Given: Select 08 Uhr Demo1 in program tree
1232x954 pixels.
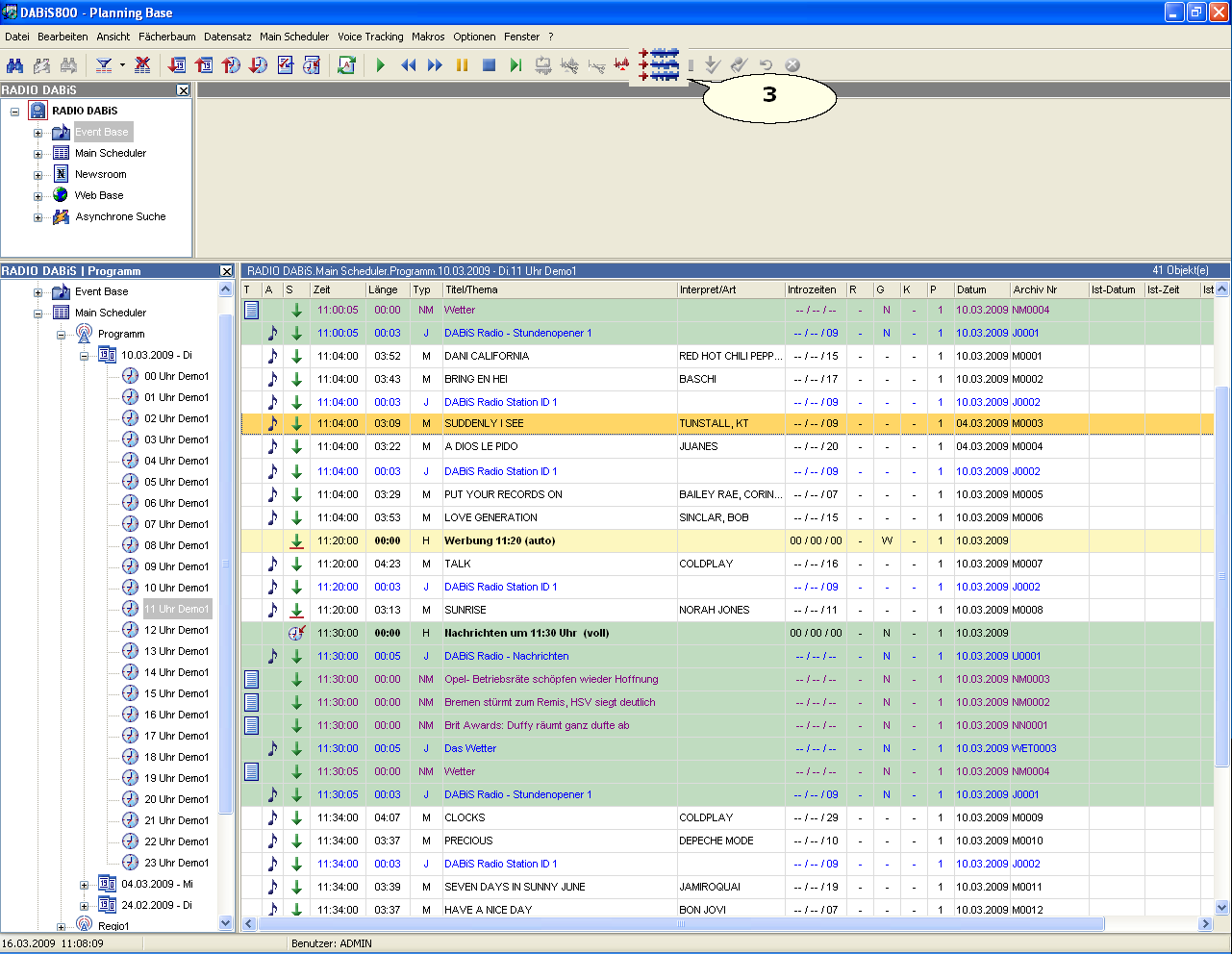Looking at the screenshot, I should click(176, 545).
